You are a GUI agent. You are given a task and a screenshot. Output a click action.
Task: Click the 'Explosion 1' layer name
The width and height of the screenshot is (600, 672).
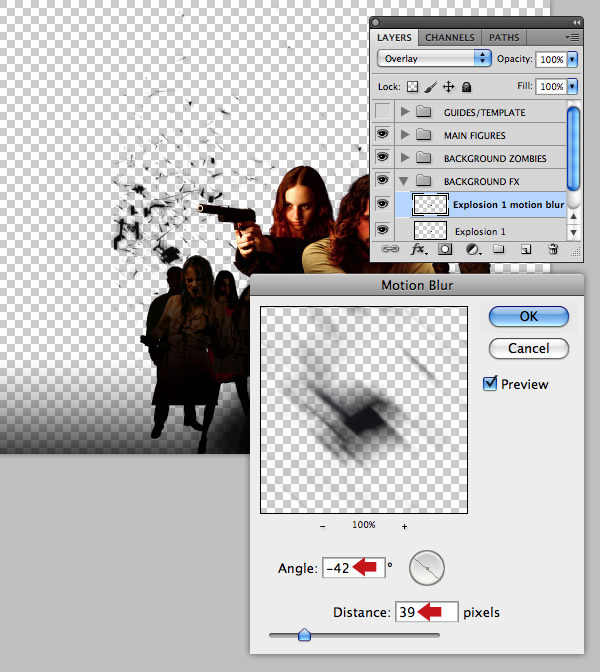pos(480,231)
